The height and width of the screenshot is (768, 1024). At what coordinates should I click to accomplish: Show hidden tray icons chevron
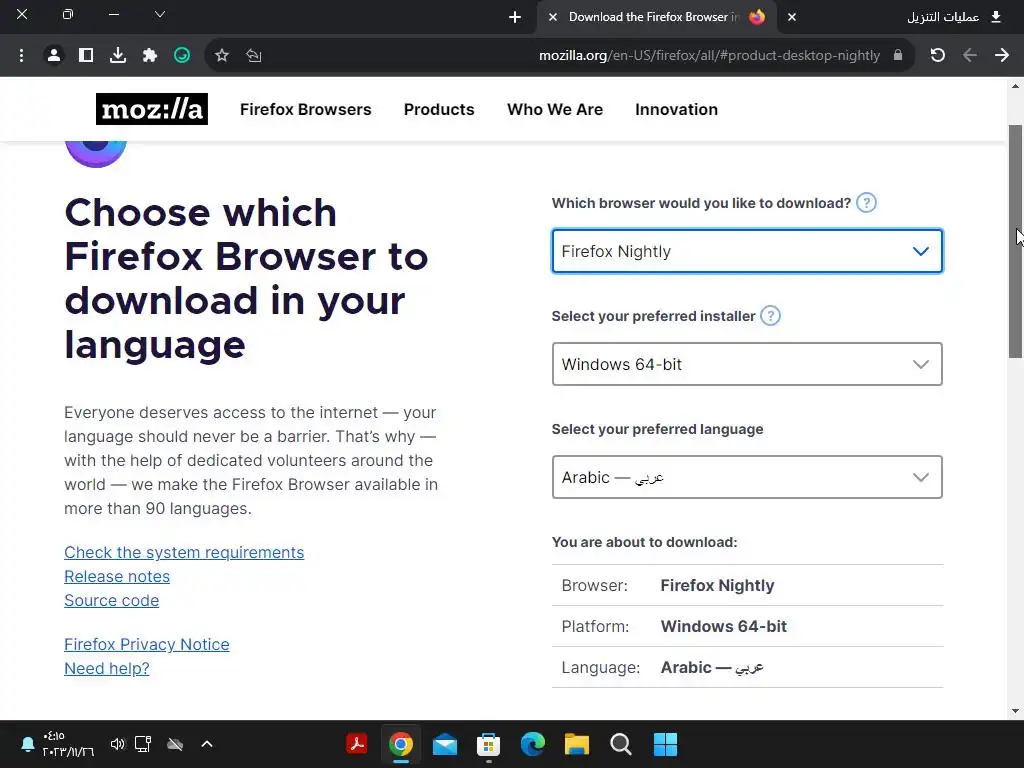point(207,744)
